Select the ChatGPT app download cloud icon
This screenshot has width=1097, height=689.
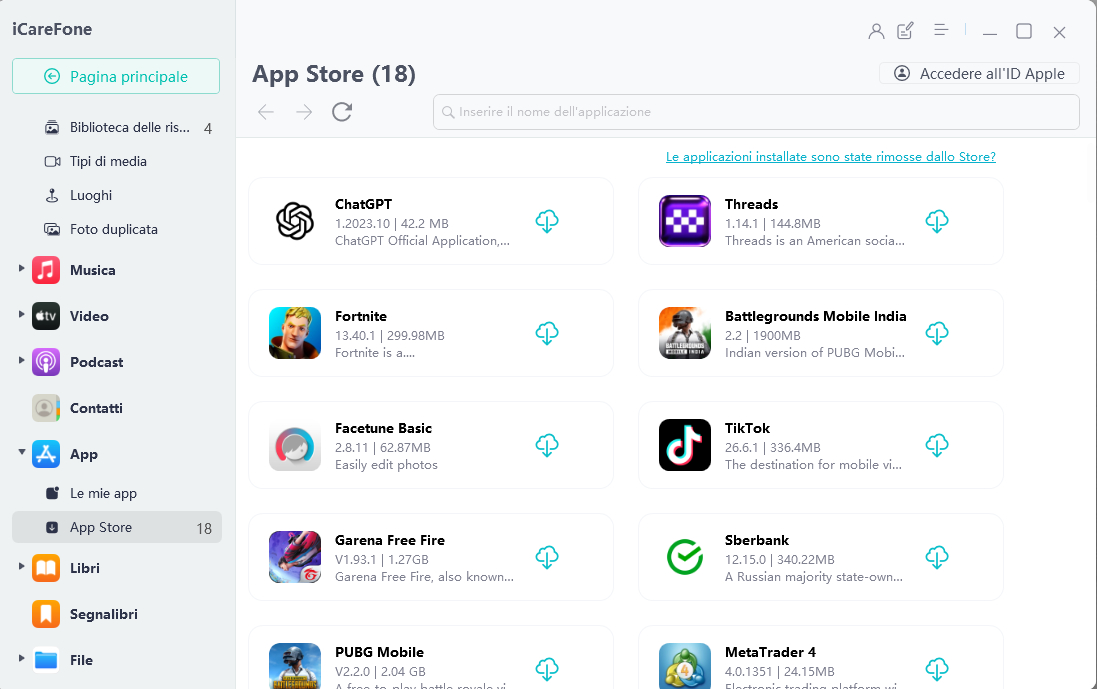[547, 221]
